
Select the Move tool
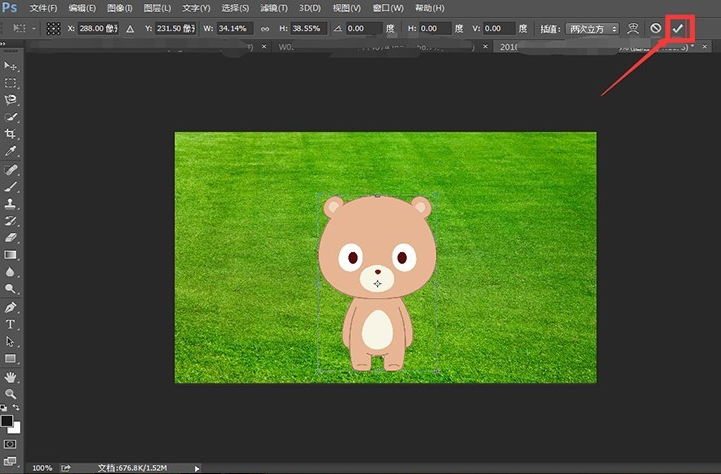(x=12, y=66)
